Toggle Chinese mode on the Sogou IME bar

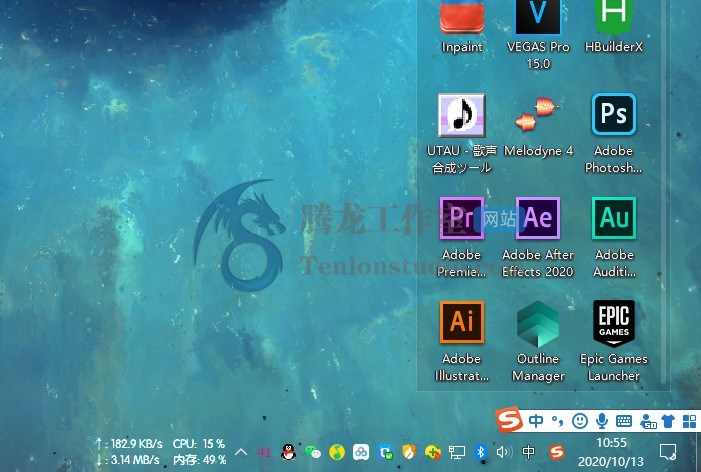click(536, 421)
